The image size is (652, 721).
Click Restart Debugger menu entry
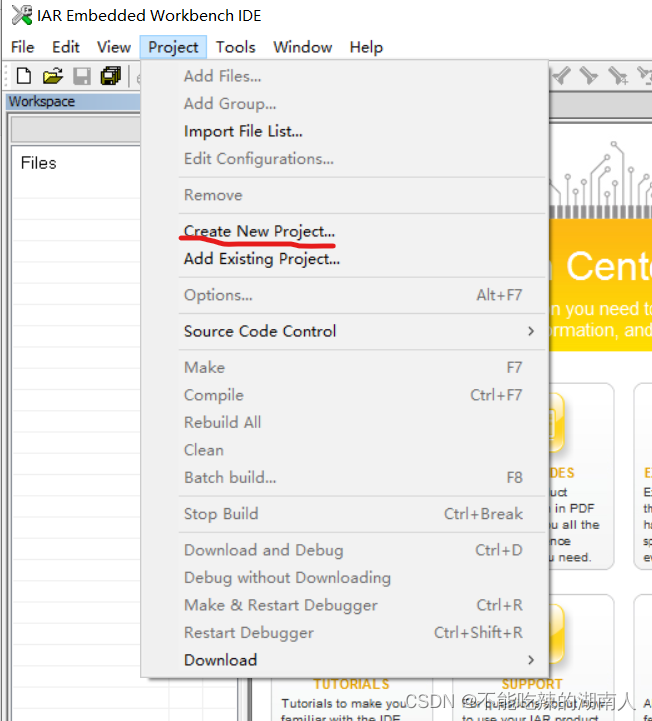[x=344, y=633]
